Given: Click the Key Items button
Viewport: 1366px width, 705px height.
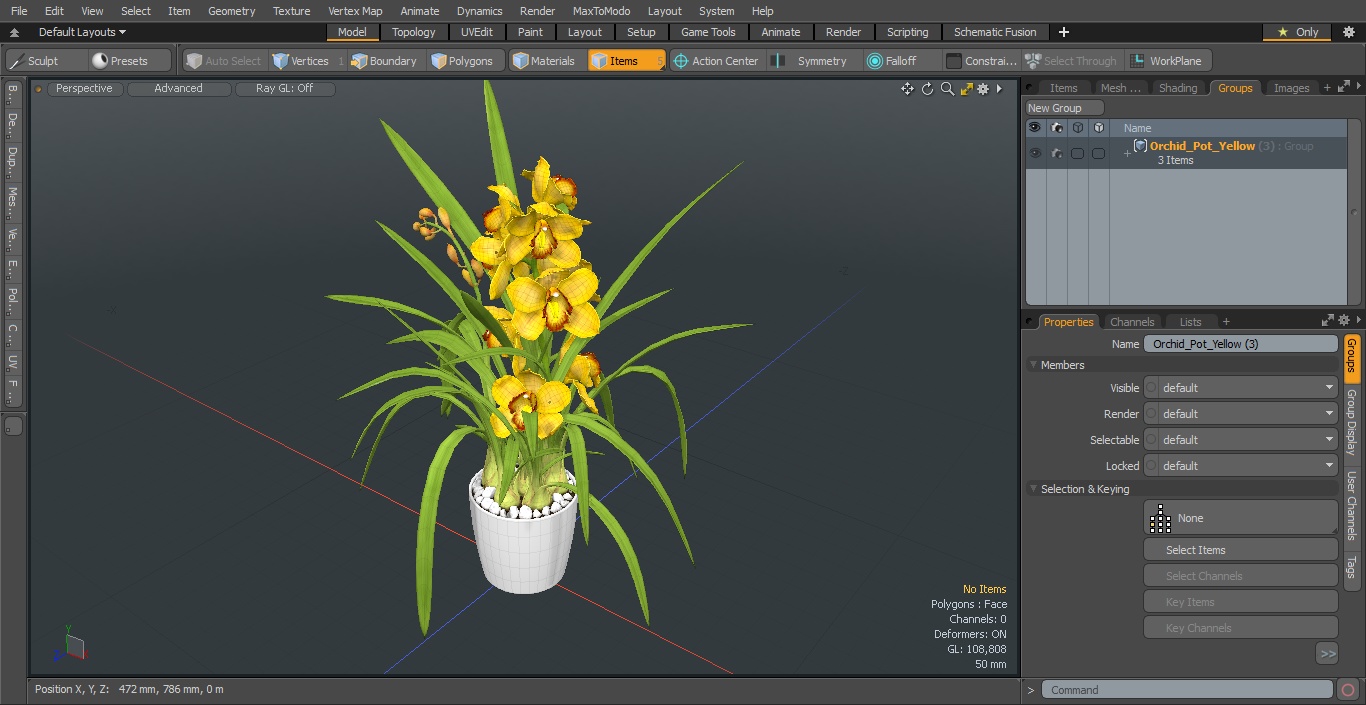Looking at the screenshot, I should click(1240, 602).
